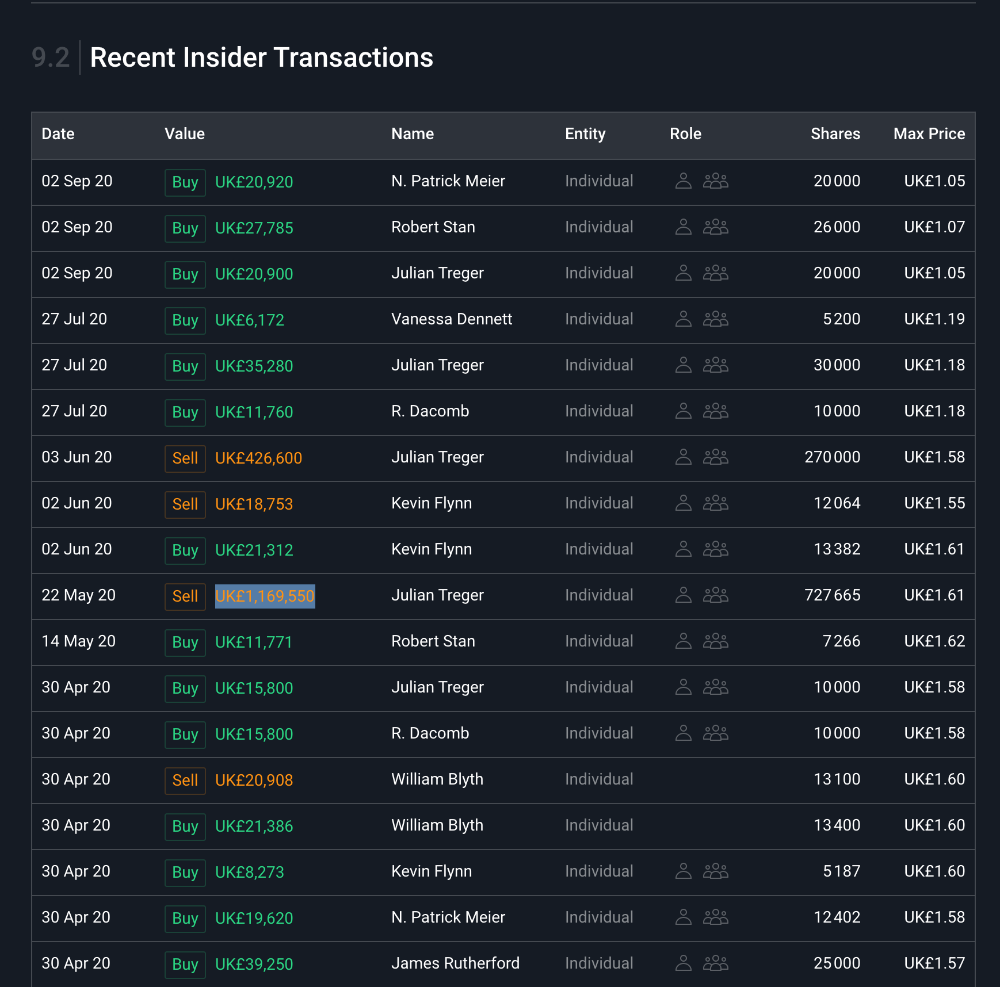Click person icon in Kevin Flynn's UK£8,273 row
This screenshot has height=987, width=1000.
pos(684,871)
